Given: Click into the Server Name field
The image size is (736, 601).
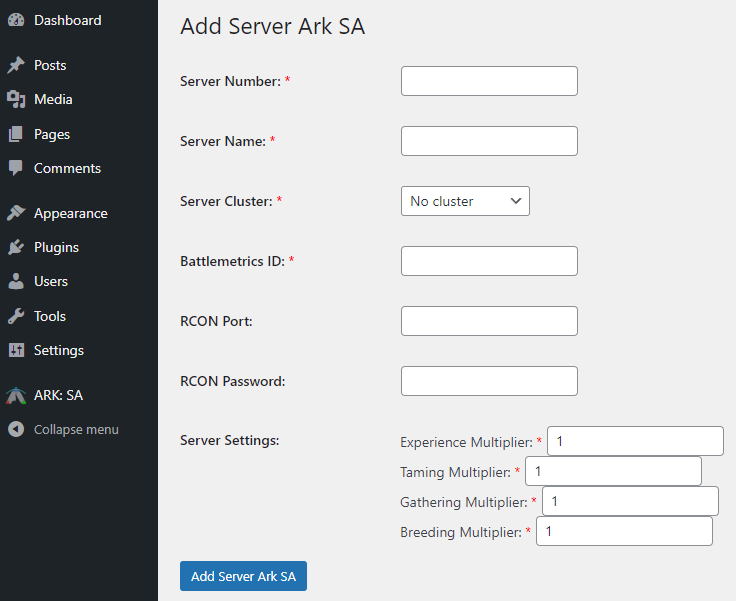Looking at the screenshot, I should click(489, 141).
